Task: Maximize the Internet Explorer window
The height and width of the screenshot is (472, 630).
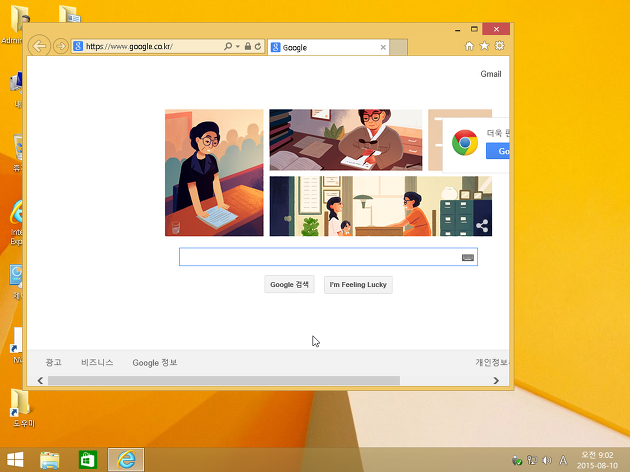Action: click(474, 29)
